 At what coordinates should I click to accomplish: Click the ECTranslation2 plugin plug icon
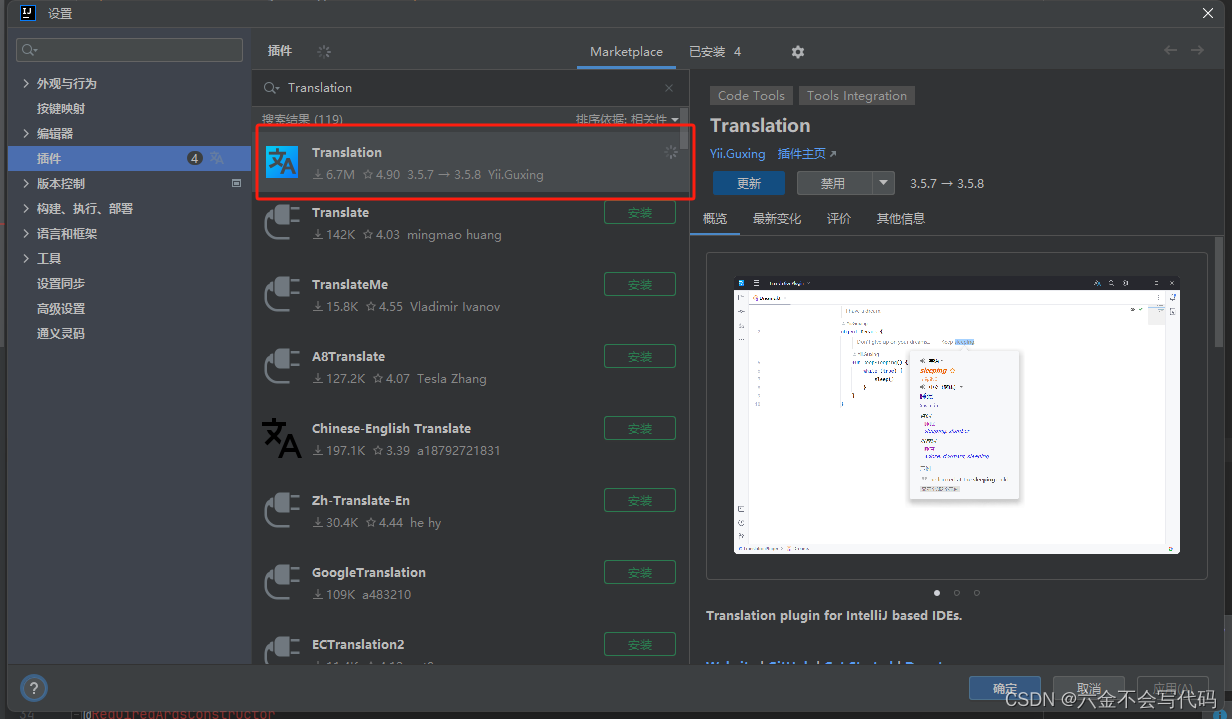(282, 649)
